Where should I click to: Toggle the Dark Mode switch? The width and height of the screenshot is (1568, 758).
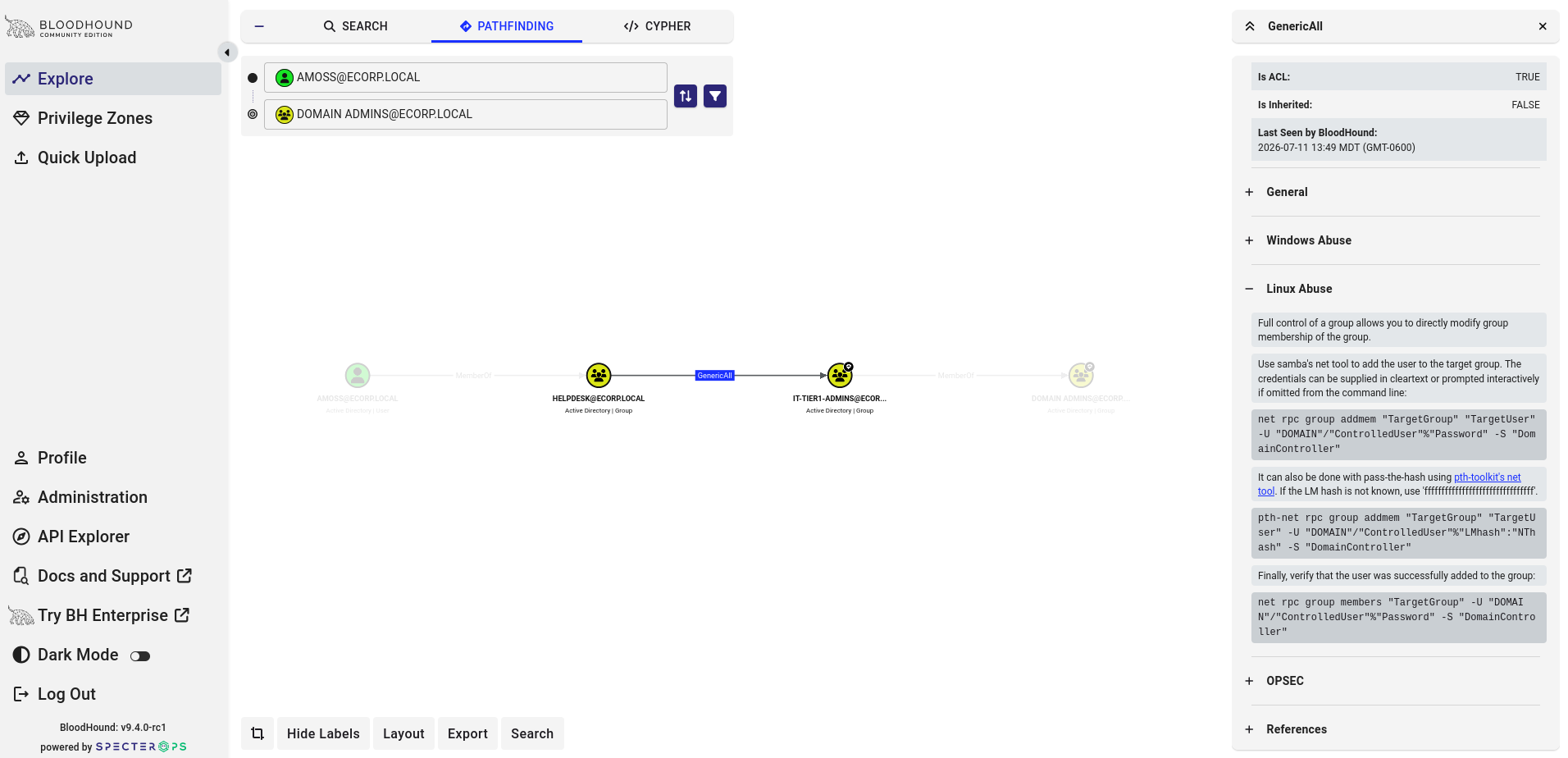pyautogui.click(x=140, y=655)
